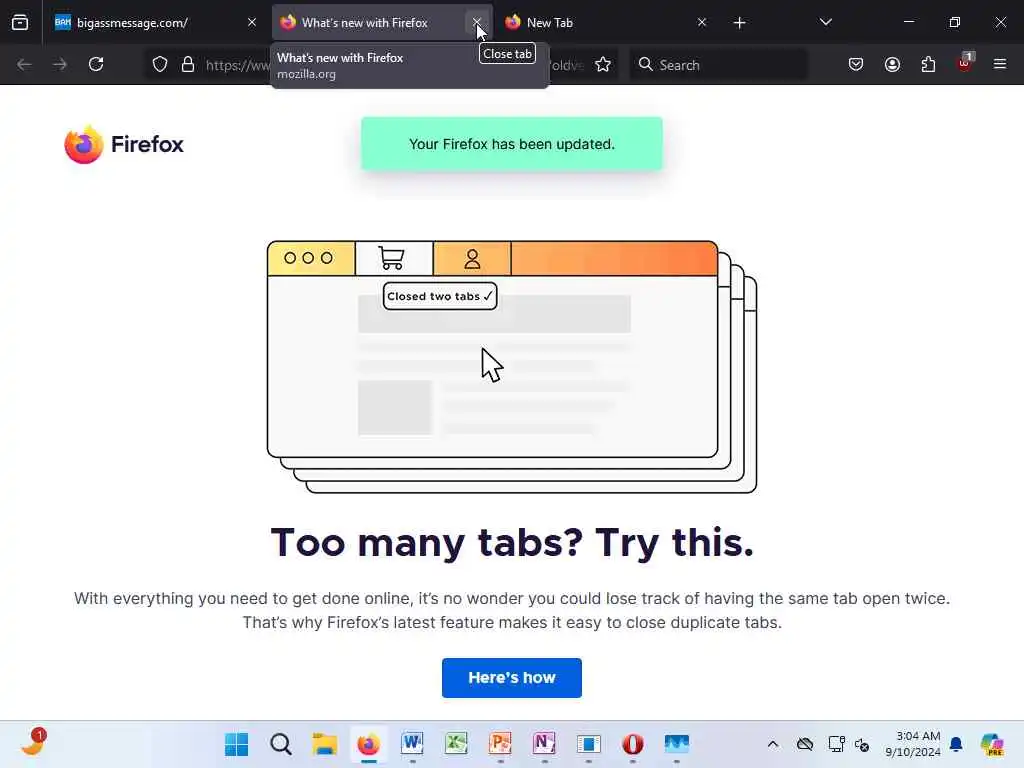Open the Opera browser from the taskbar

(x=633, y=744)
